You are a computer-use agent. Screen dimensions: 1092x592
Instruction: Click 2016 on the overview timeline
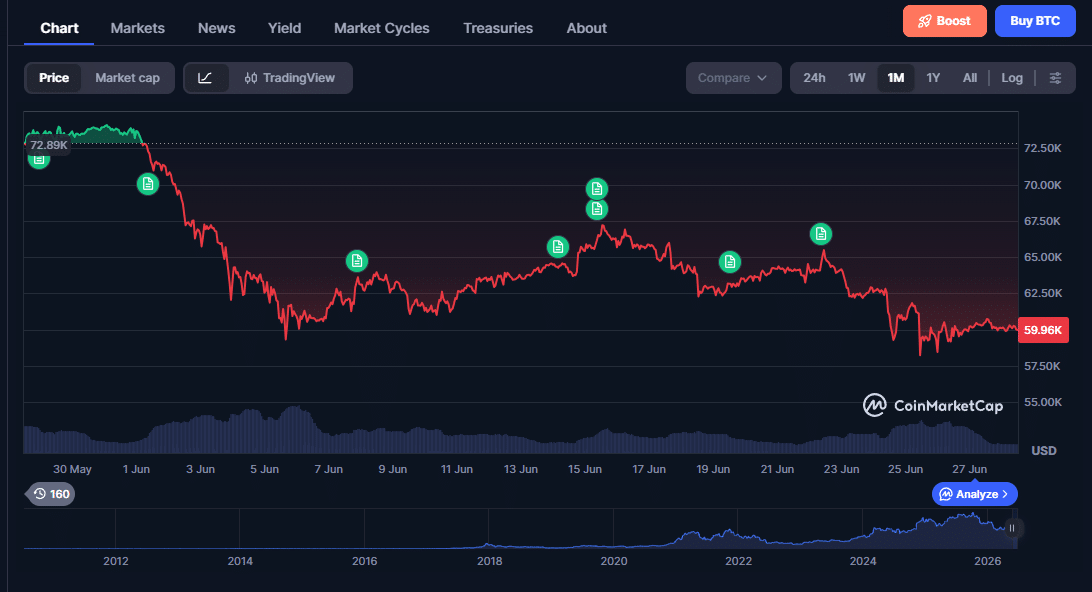364,561
